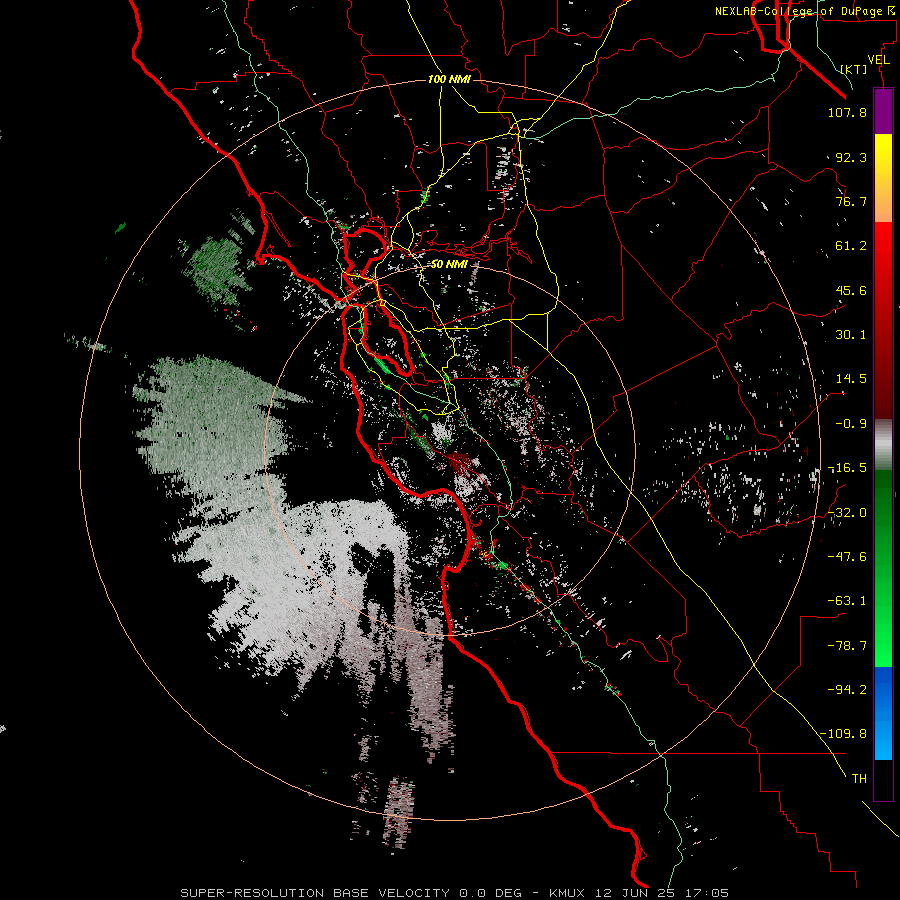Viewport: 900px width, 900px height.
Task: Click the 76.7 scale value
Action: pyautogui.click(x=851, y=201)
